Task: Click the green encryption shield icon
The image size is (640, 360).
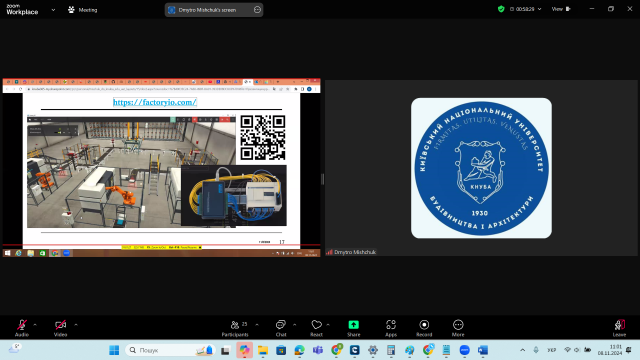Action: click(x=501, y=9)
